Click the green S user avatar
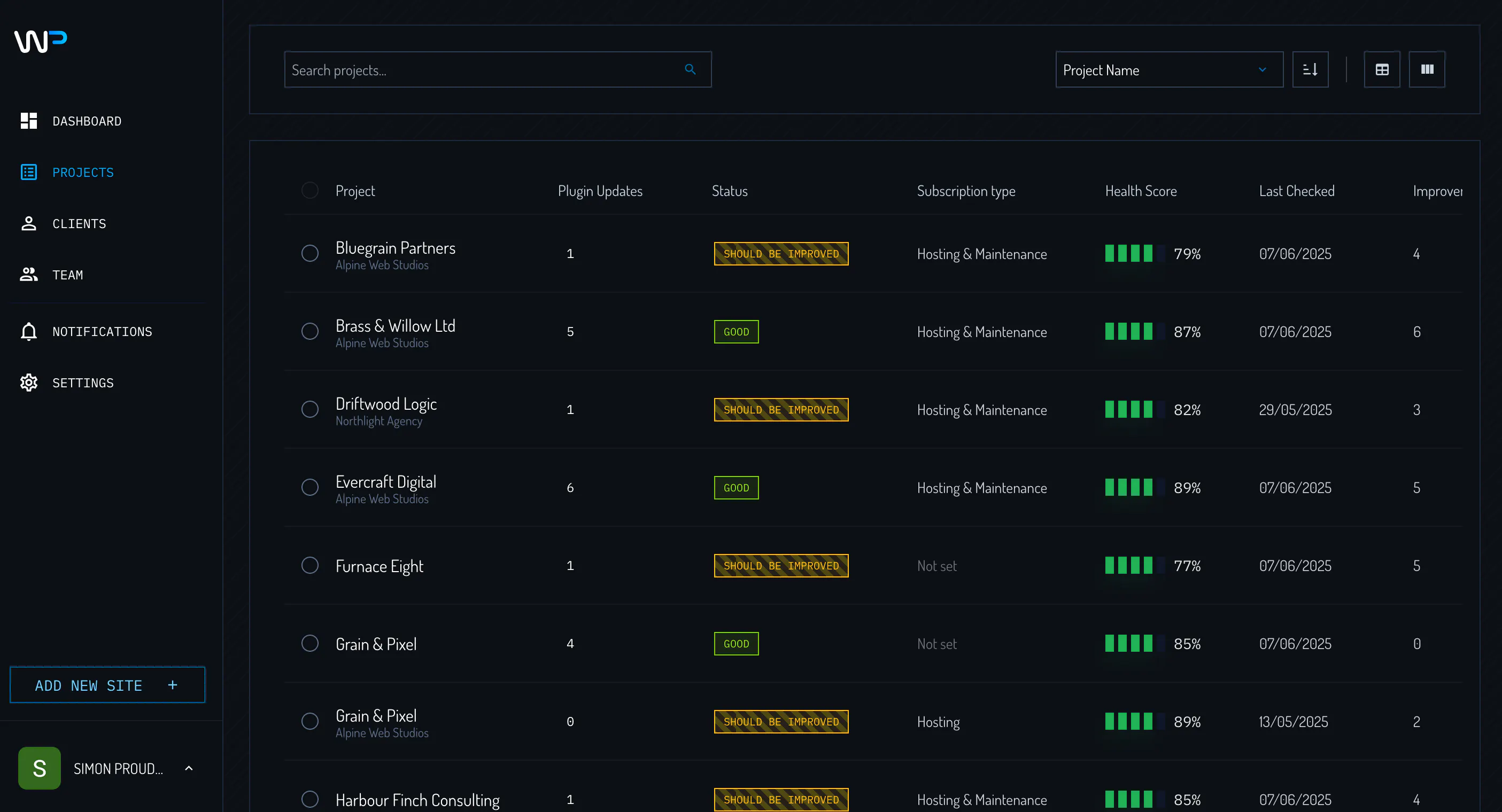 pos(39,768)
